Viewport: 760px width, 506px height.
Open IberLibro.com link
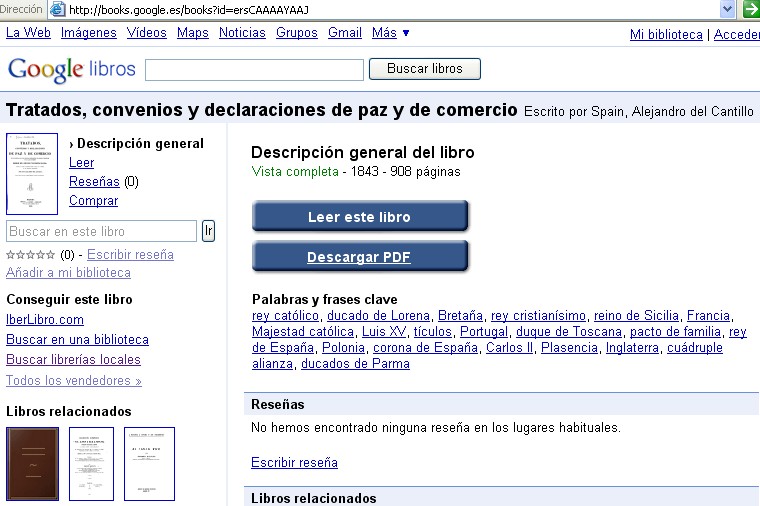[45, 319]
